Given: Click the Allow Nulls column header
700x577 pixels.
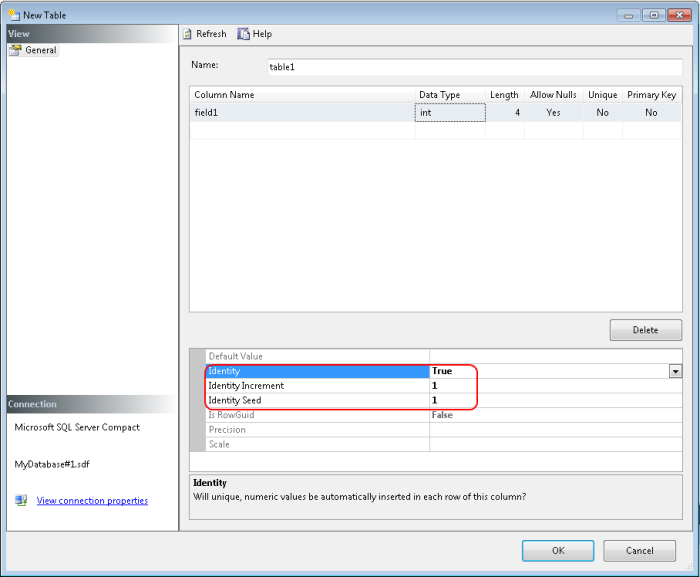Looking at the screenshot, I should [x=554, y=95].
